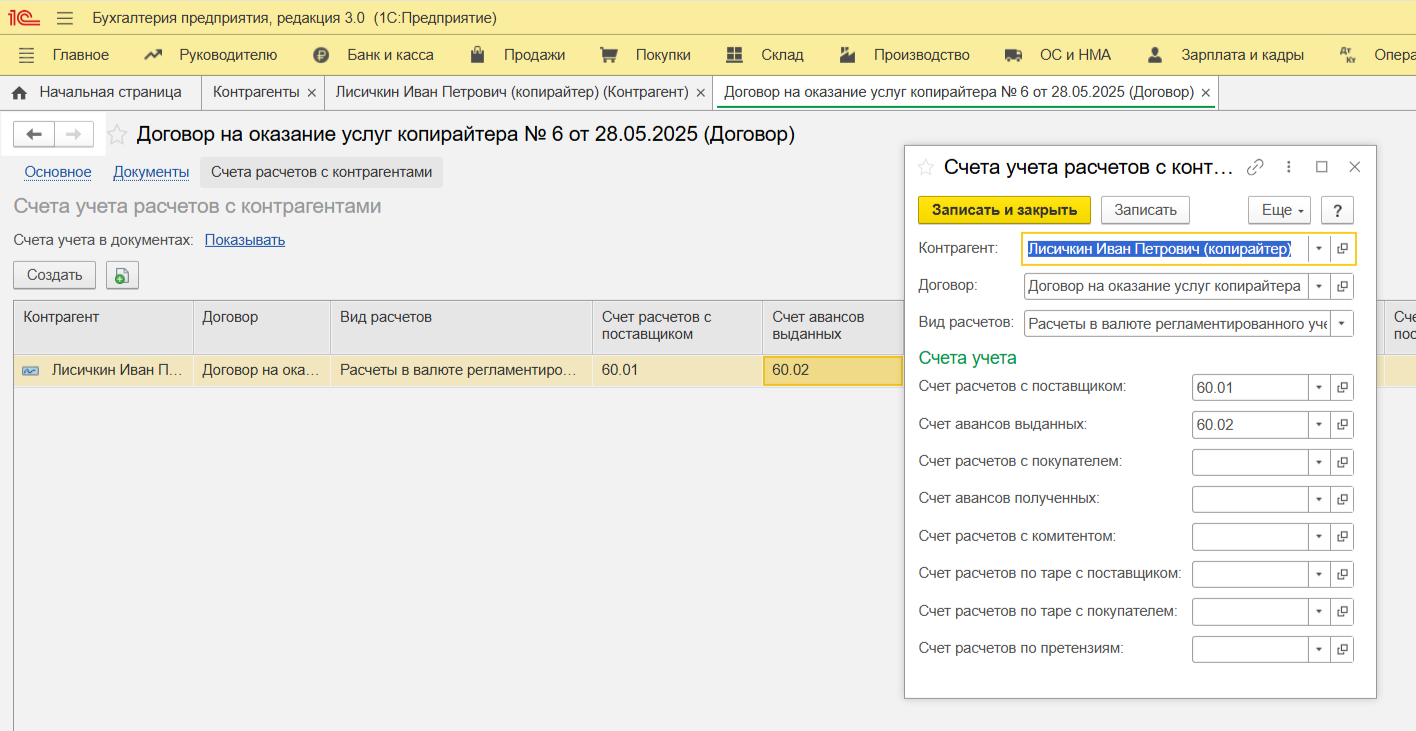The image size is (1416, 731).
Task: Go to the Документы link tab
Action: 151,172
